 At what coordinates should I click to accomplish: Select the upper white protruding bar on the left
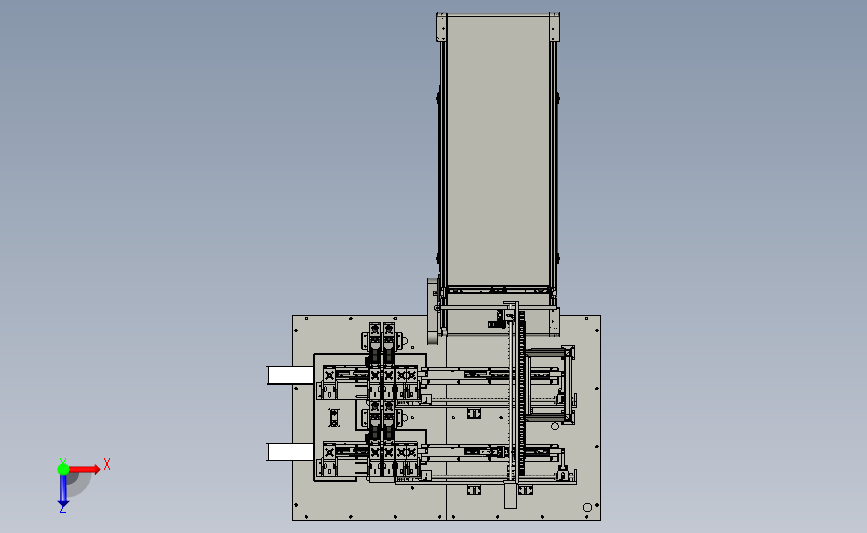pyautogui.click(x=290, y=375)
